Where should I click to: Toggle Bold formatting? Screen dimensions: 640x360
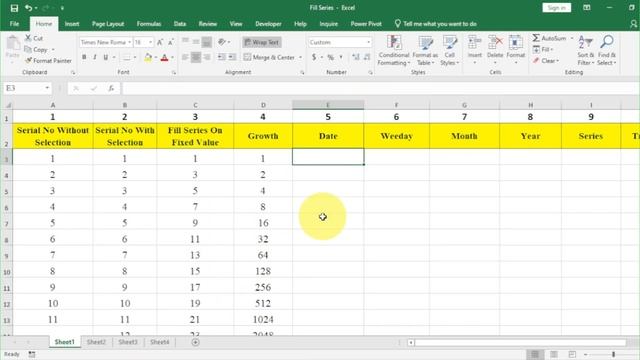click(x=84, y=57)
